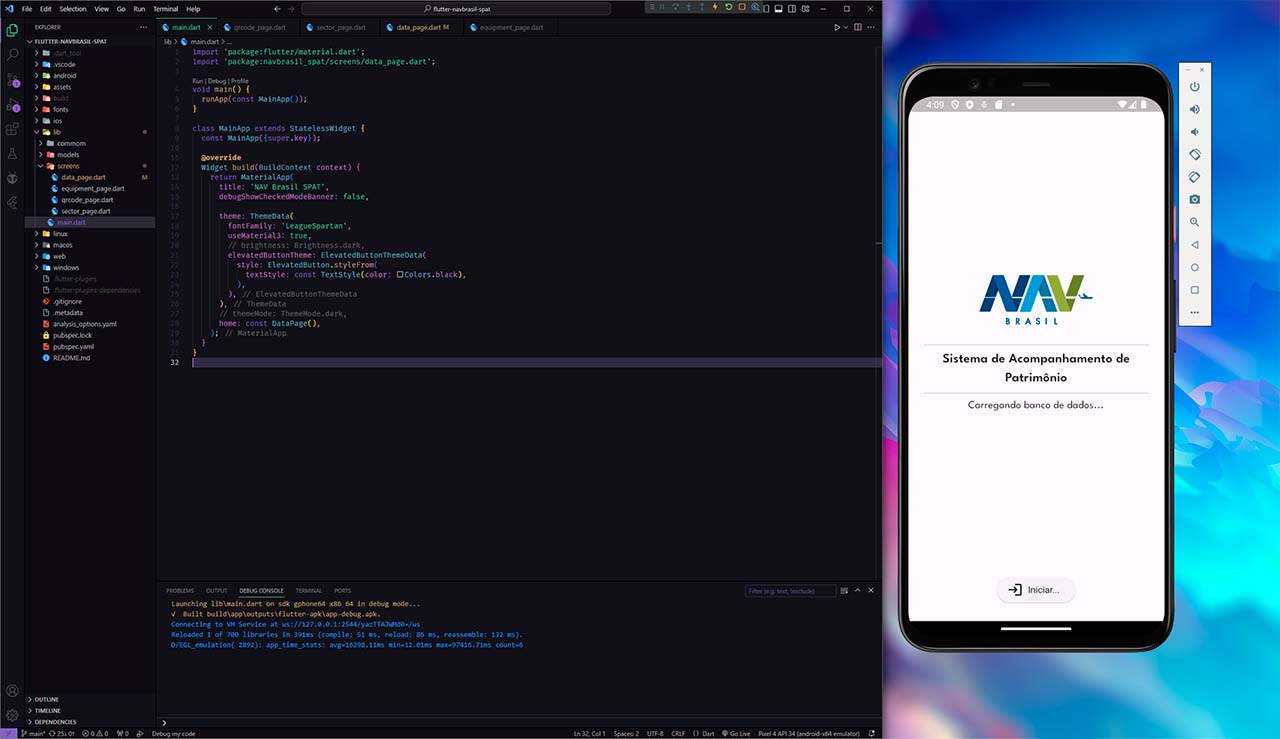Click the emulator screenshot camera icon
1280x739 pixels.
pyautogui.click(x=1194, y=200)
